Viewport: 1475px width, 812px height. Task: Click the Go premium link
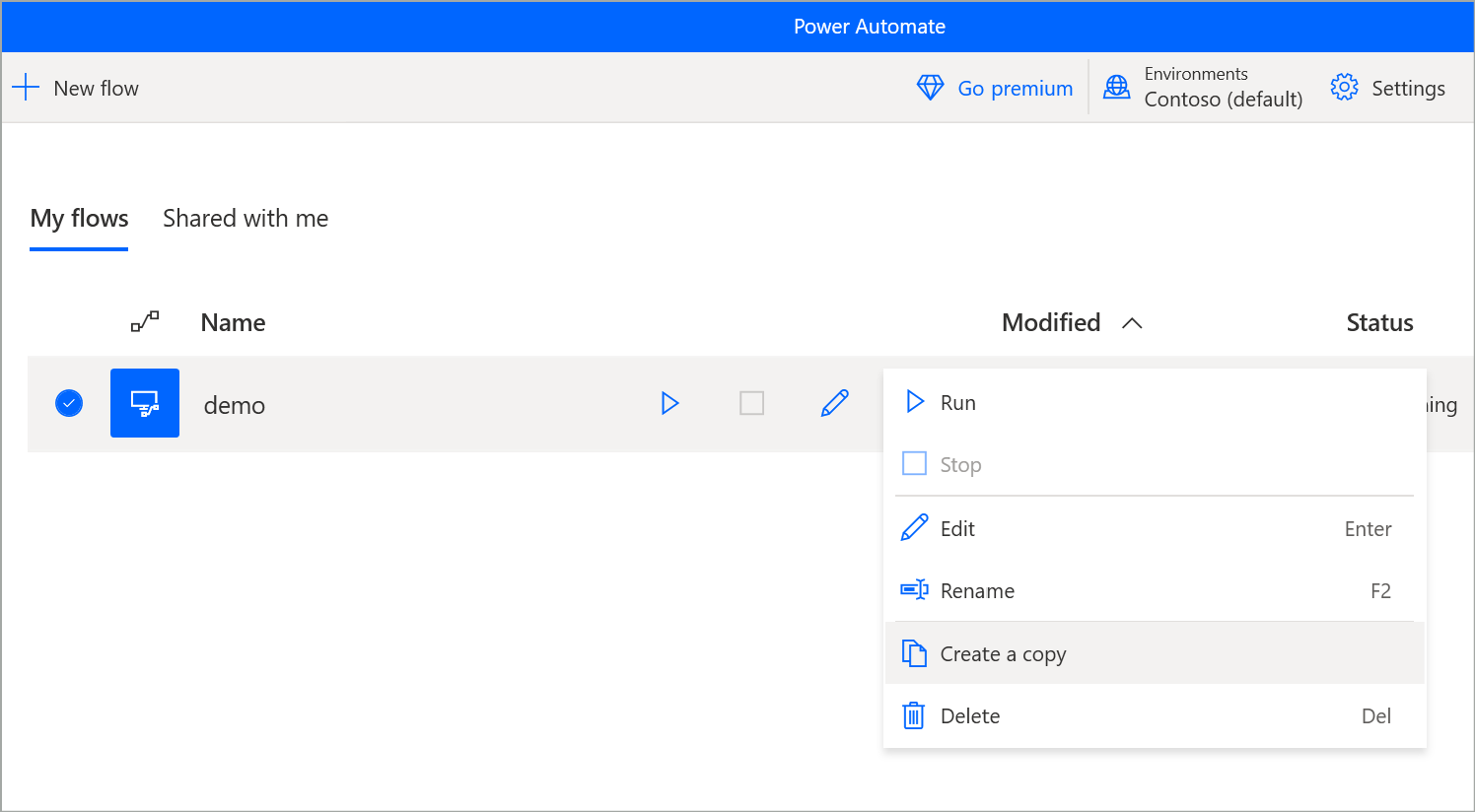[x=1016, y=89]
